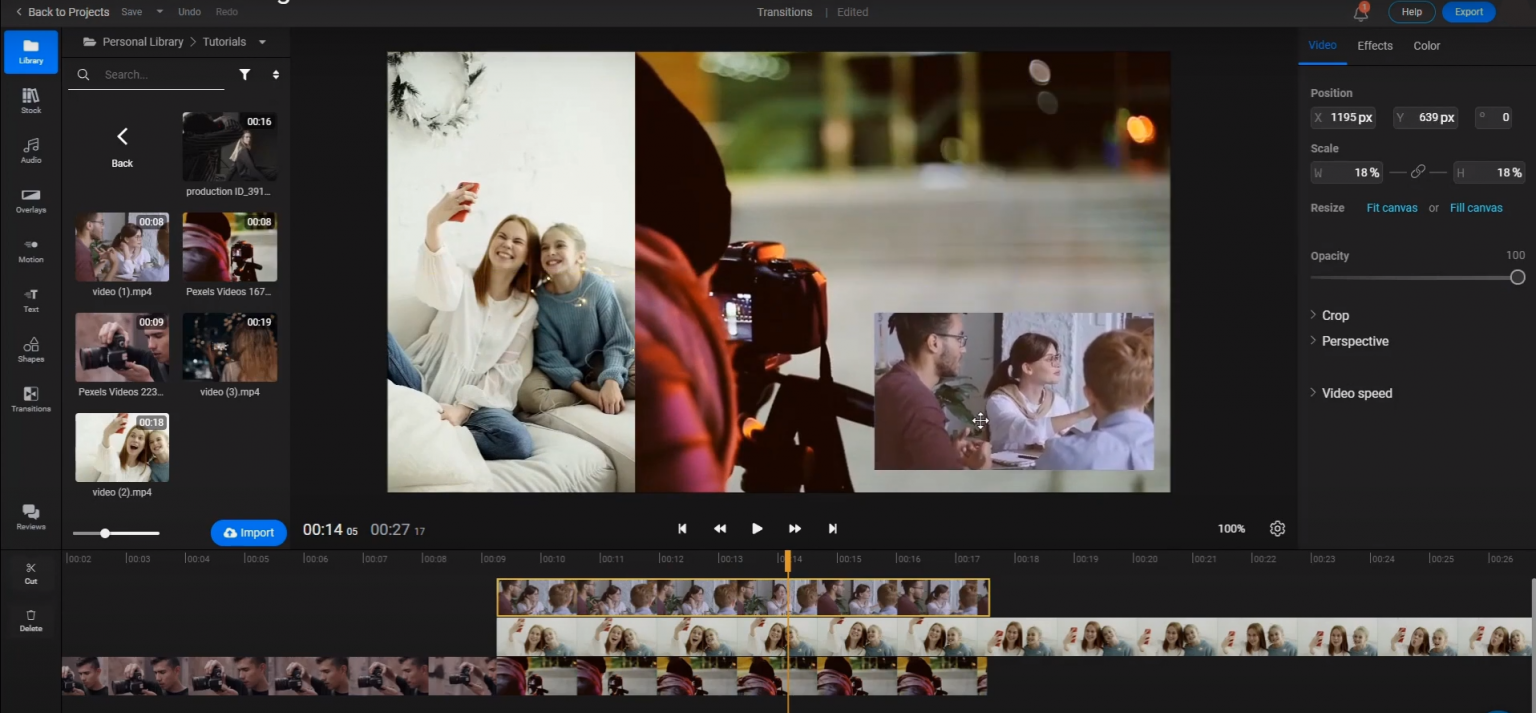This screenshot has width=1536, height=713.
Task: Click the Export button
Action: pyautogui.click(x=1468, y=12)
